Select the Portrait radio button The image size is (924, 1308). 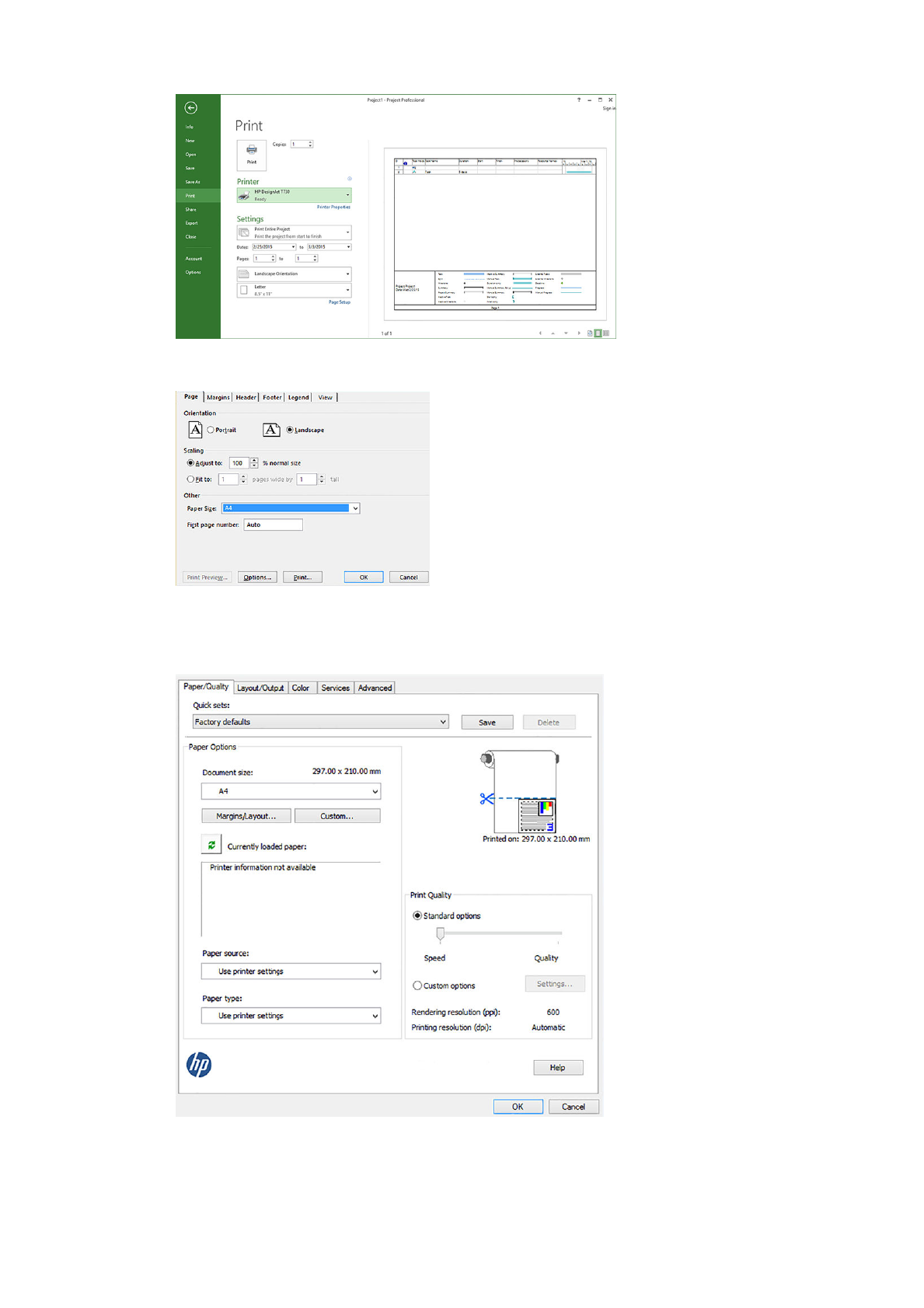point(211,430)
